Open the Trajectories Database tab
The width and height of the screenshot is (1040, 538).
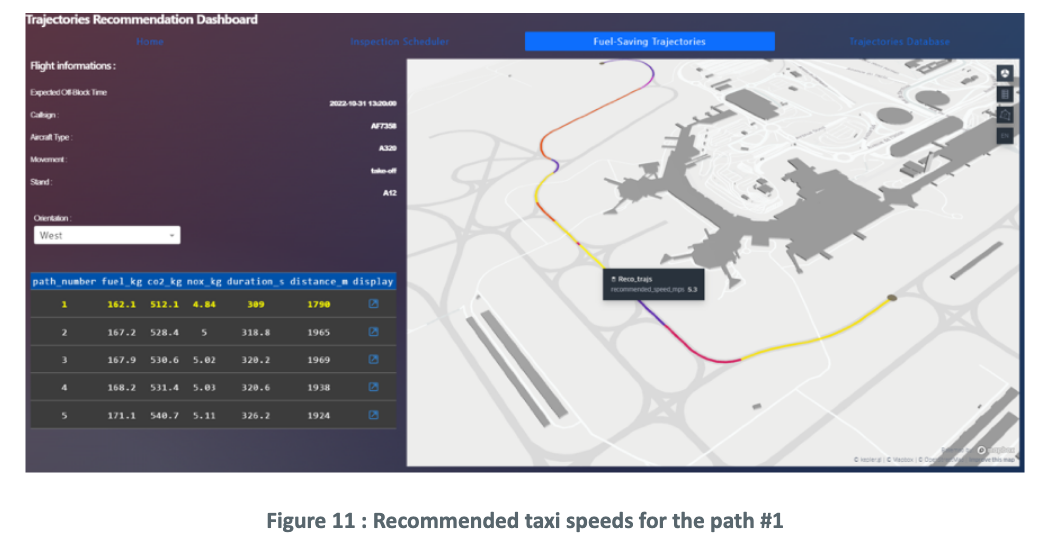(x=899, y=42)
